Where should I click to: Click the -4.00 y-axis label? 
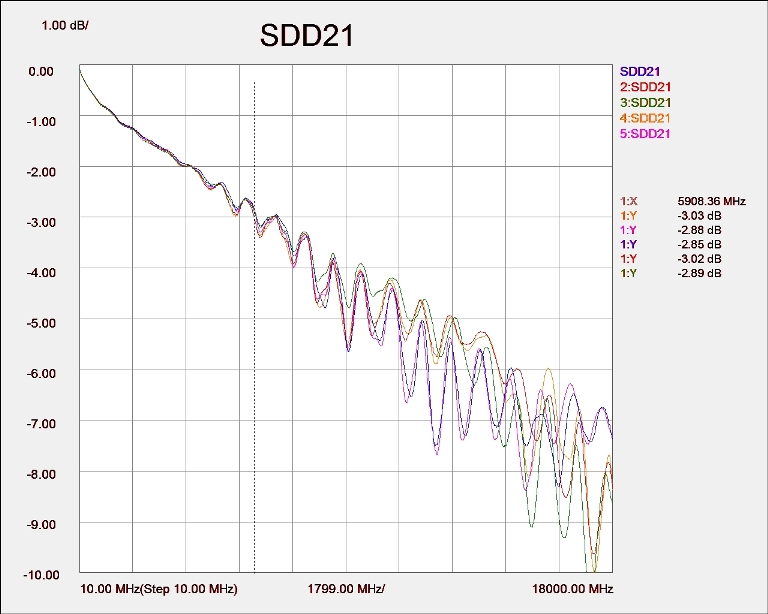tap(41, 273)
